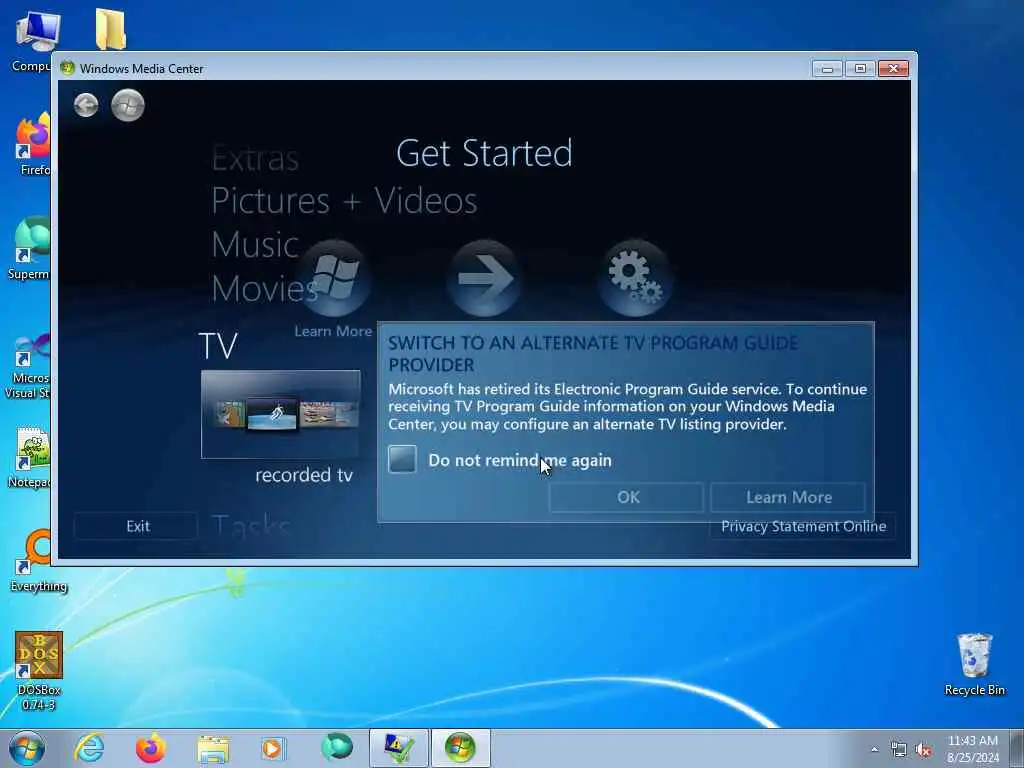Select the Tasks menu category
Screen dimensions: 1024x768
[x=251, y=526]
